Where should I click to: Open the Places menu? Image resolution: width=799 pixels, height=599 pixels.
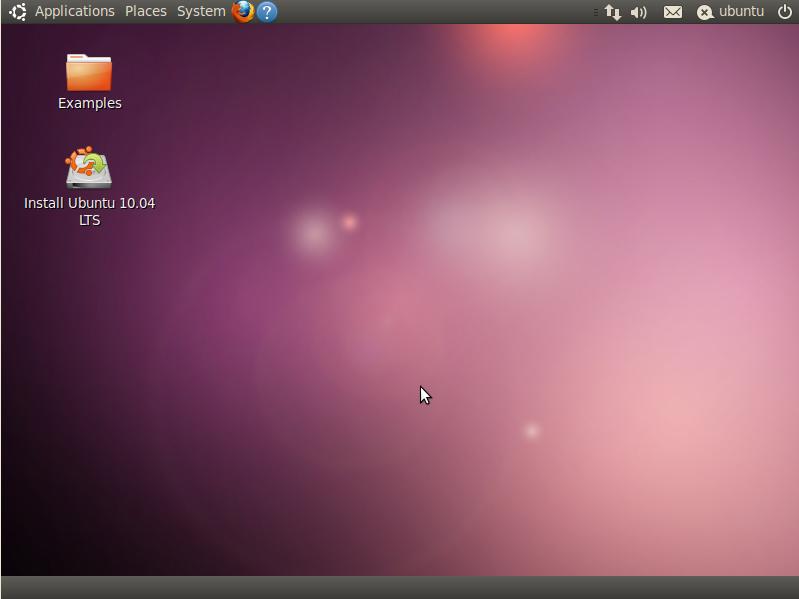(146, 11)
